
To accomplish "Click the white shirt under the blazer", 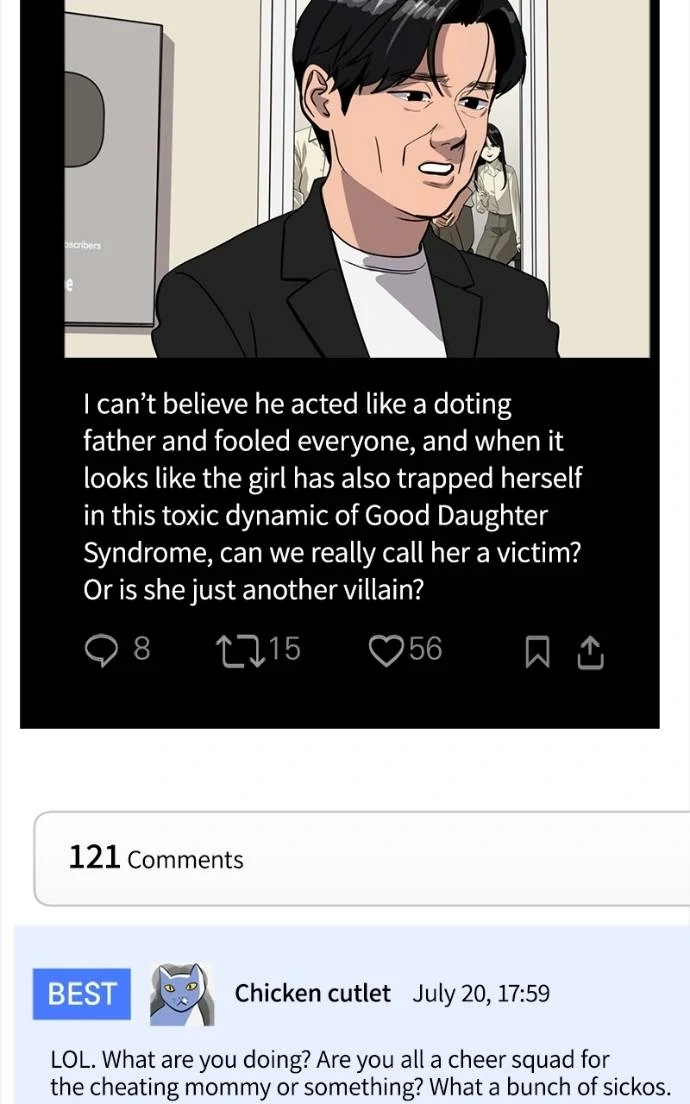I will point(385,290).
